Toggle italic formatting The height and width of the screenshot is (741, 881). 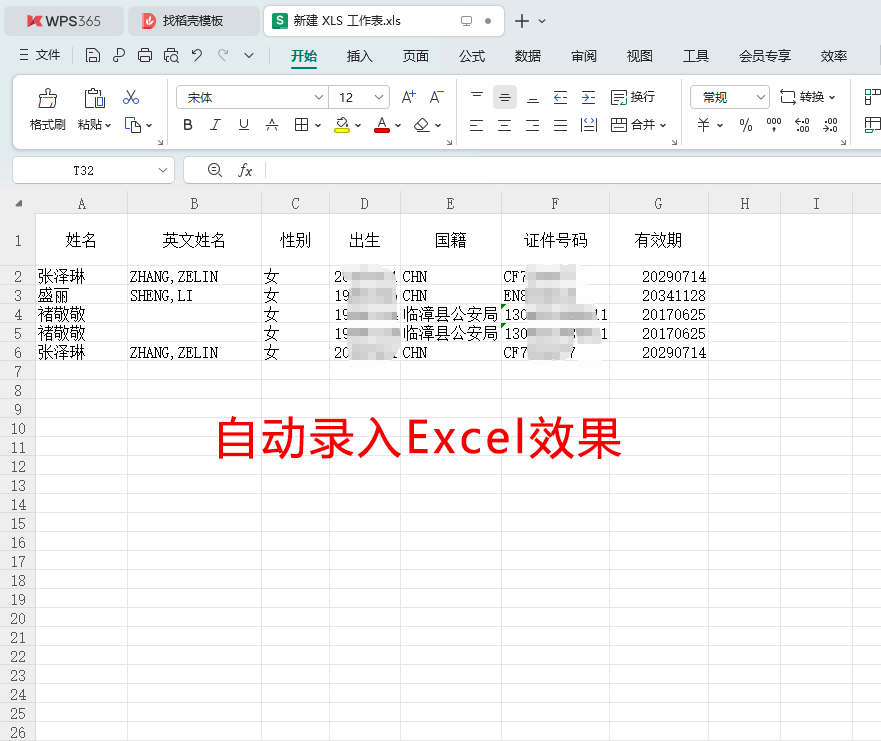(215, 124)
